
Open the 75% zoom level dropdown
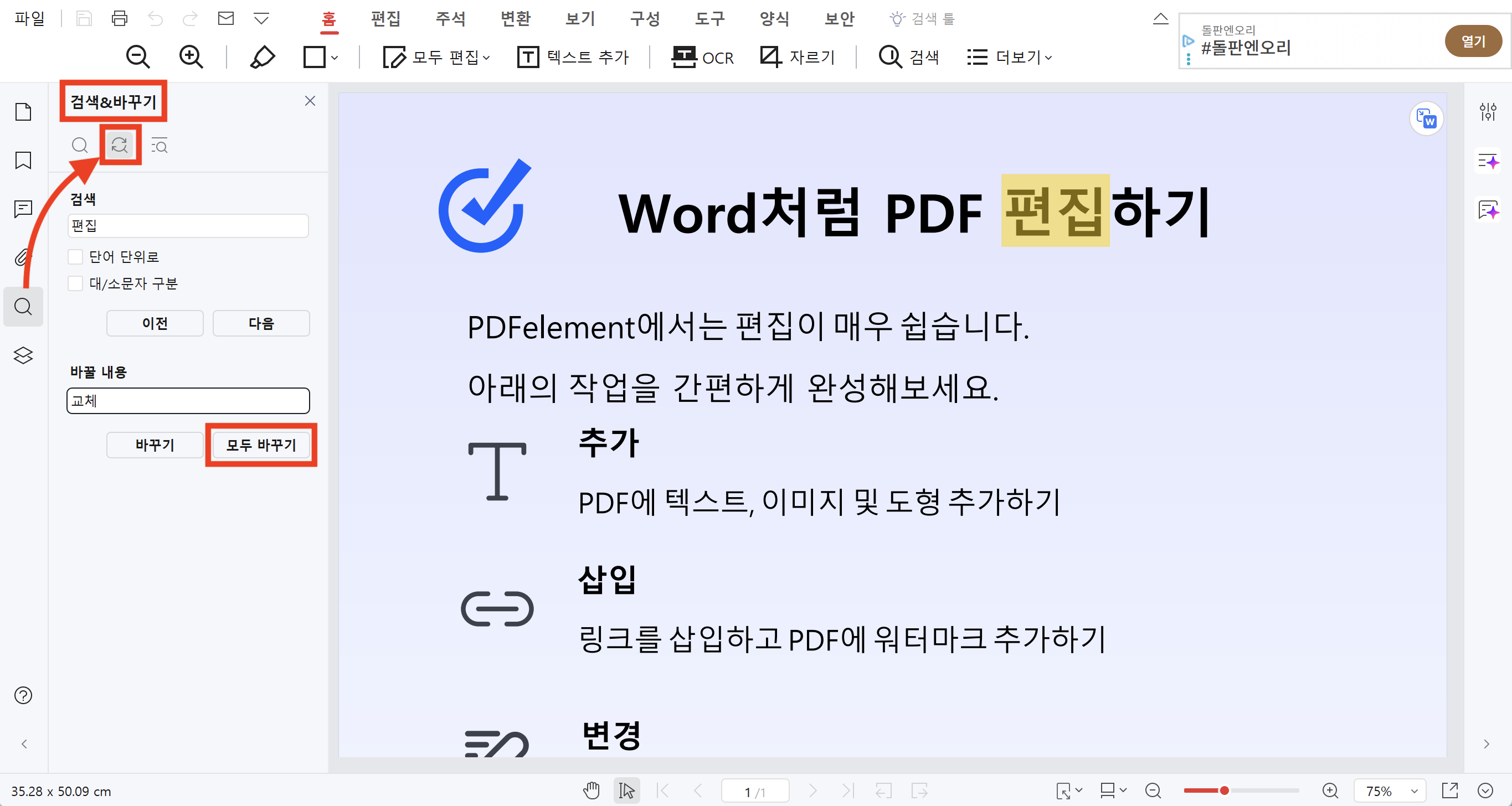click(x=1390, y=790)
